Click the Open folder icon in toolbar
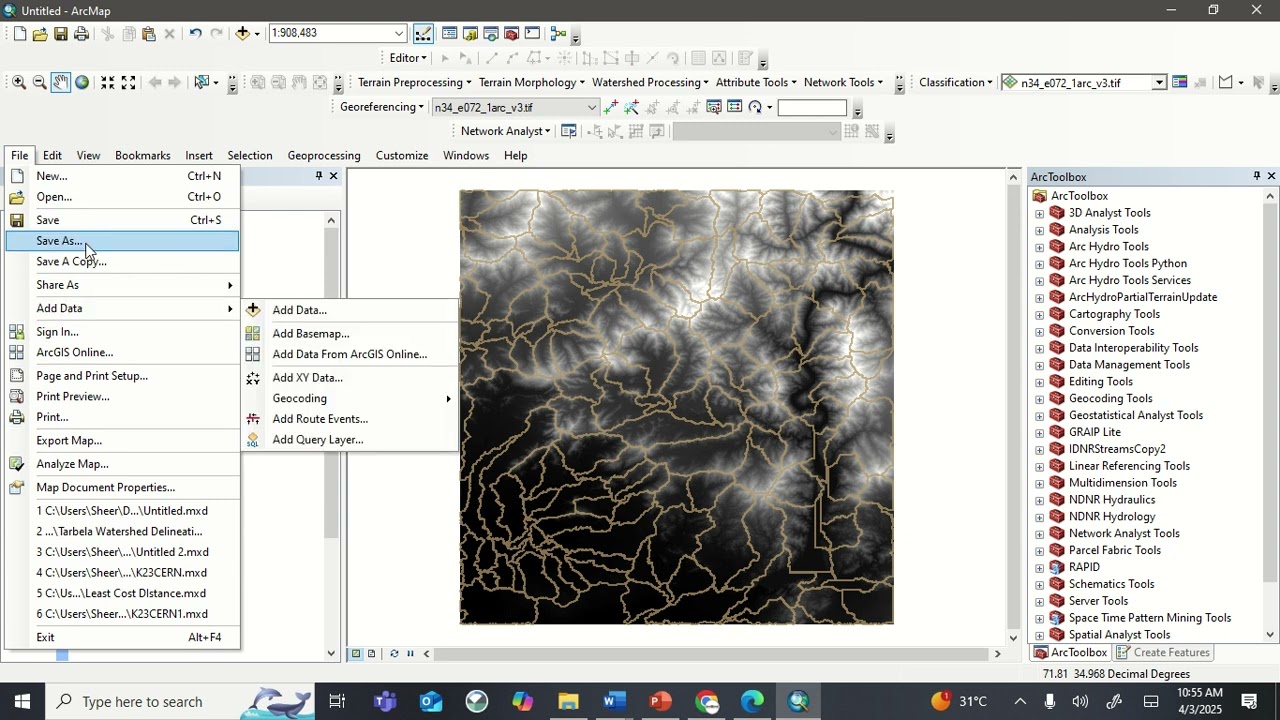 40,33
